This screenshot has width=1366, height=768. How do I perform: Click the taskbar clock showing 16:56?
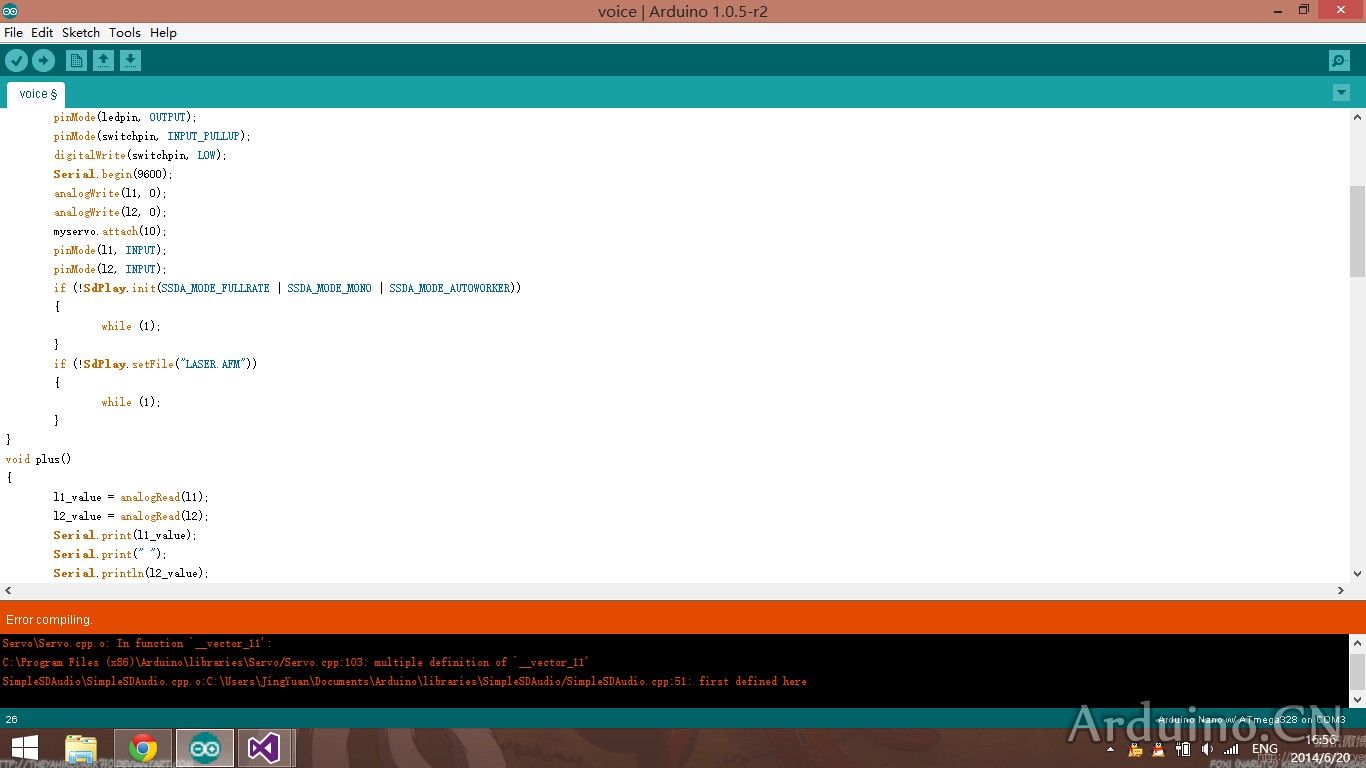(x=1322, y=740)
